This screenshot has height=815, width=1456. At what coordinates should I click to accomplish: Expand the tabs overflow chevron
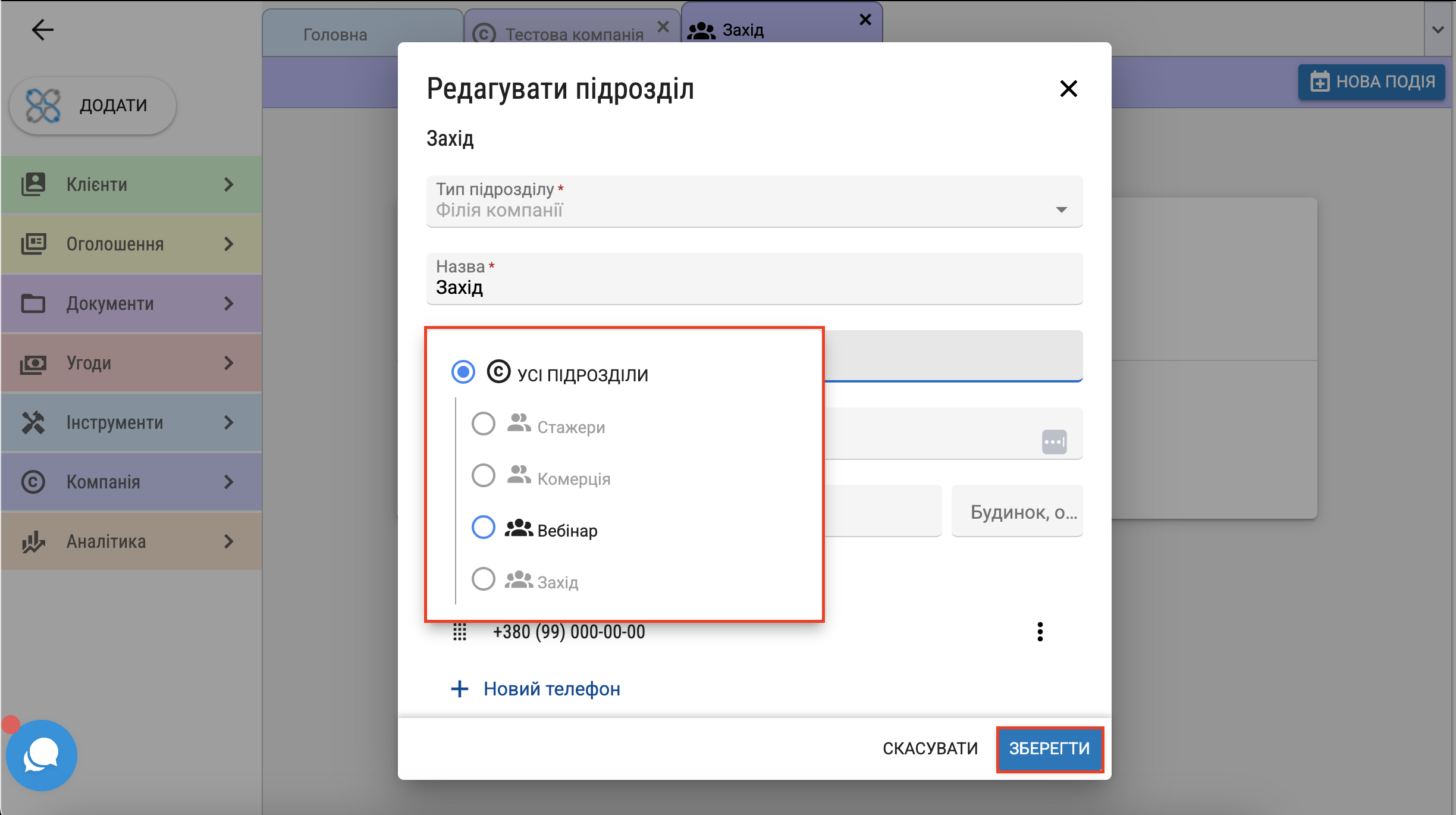coord(1438,30)
